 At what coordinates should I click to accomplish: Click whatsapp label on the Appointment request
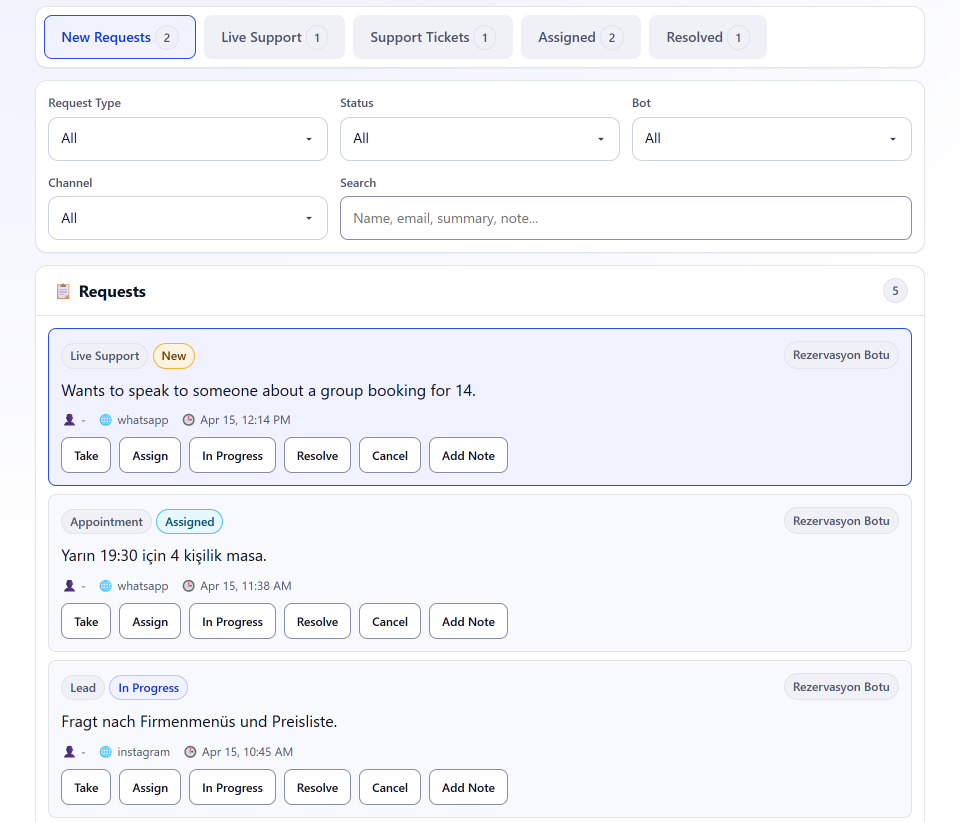(x=143, y=586)
